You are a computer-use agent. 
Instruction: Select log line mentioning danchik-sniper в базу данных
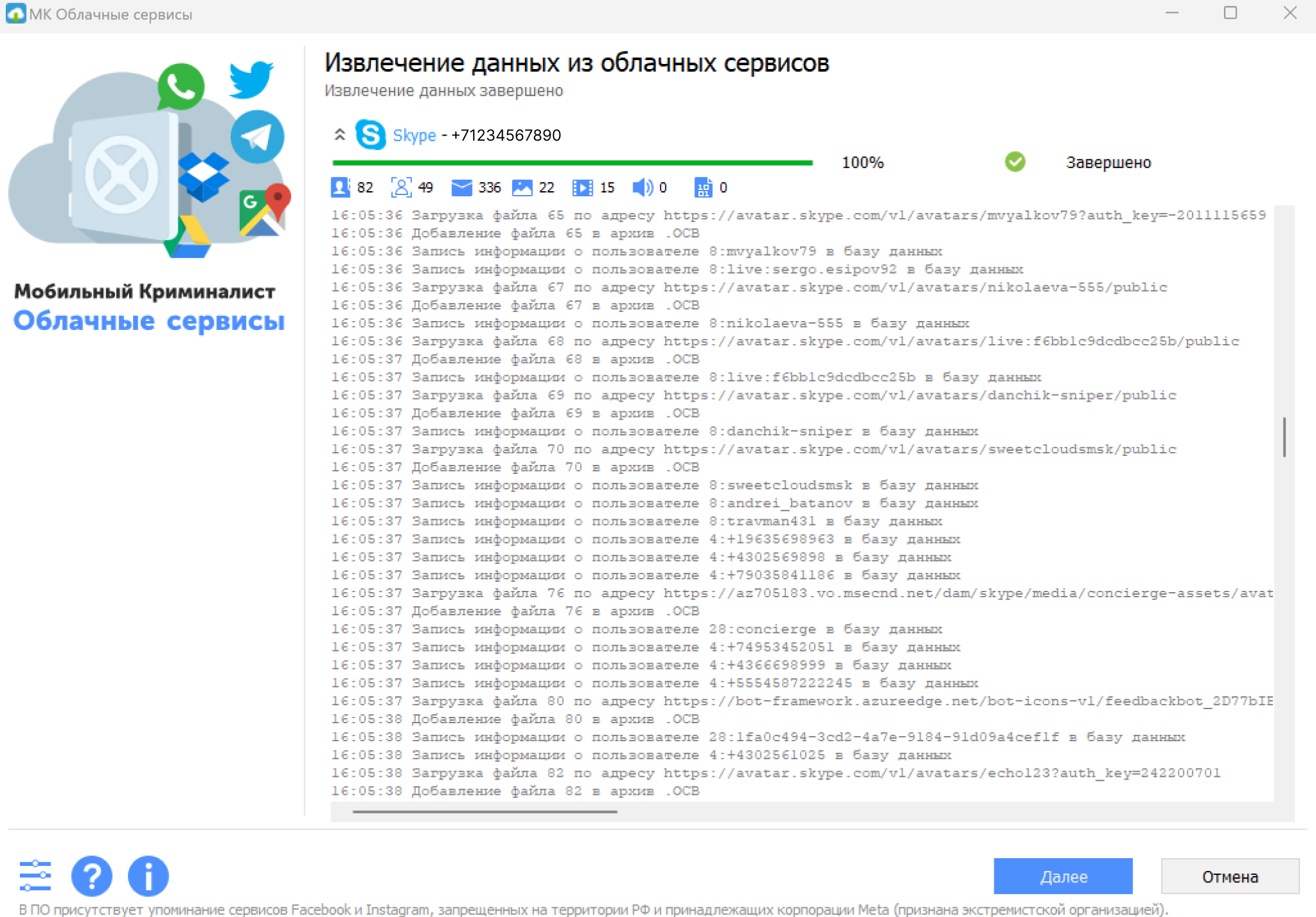[x=654, y=431]
